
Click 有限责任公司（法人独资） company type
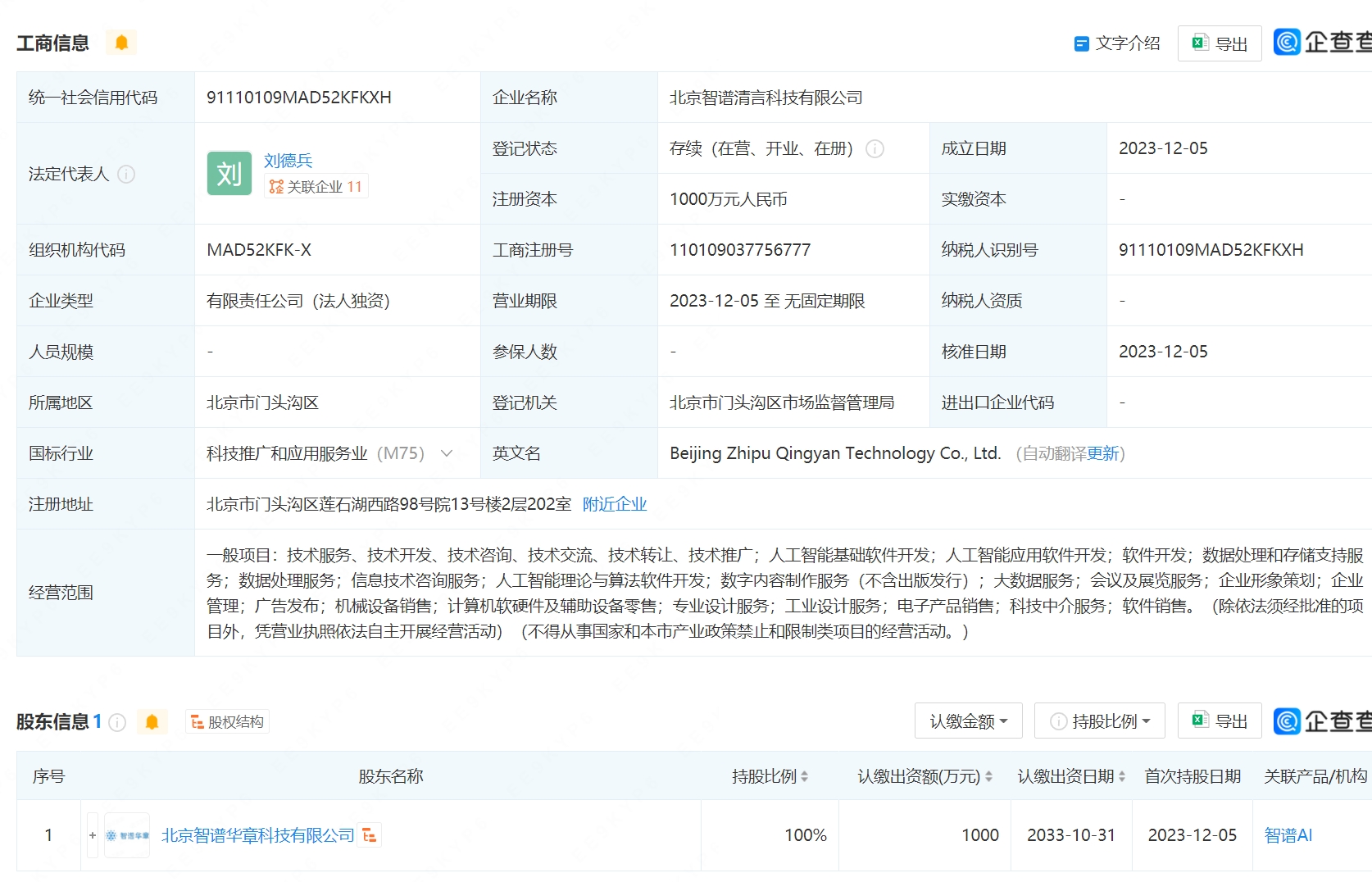coord(298,301)
